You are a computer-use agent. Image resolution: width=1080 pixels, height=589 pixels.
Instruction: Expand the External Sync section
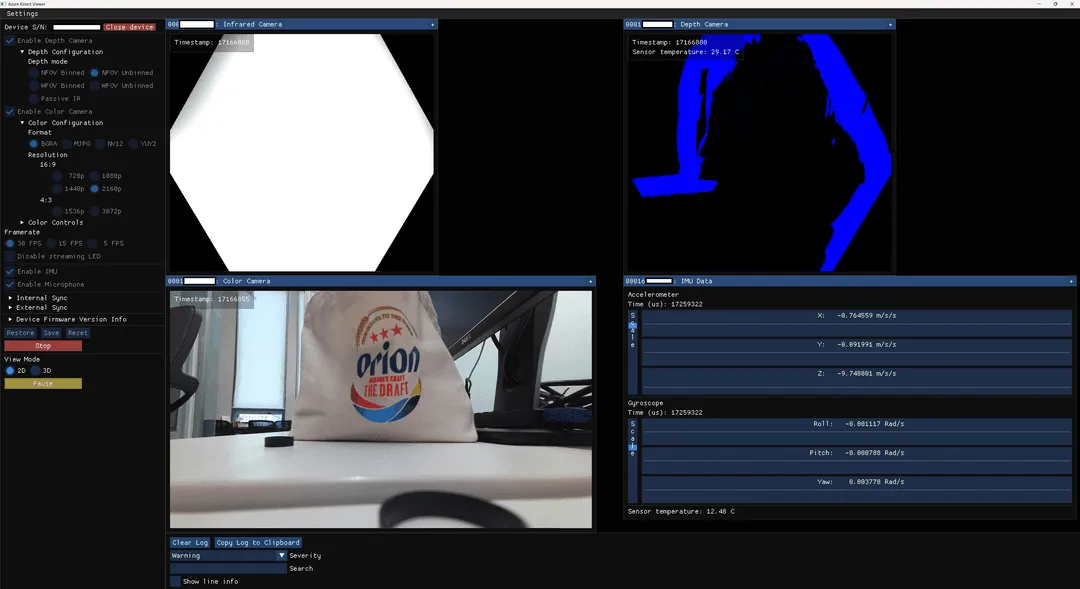click(10, 308)
